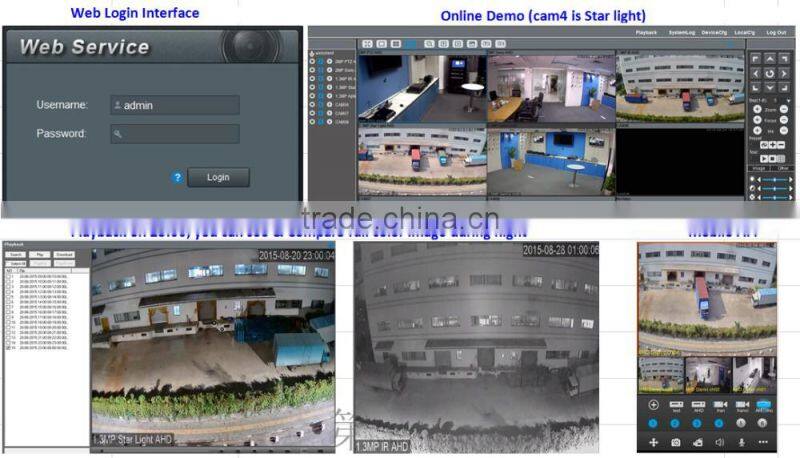Adjust the top image brightness slider

coord(773,180)
